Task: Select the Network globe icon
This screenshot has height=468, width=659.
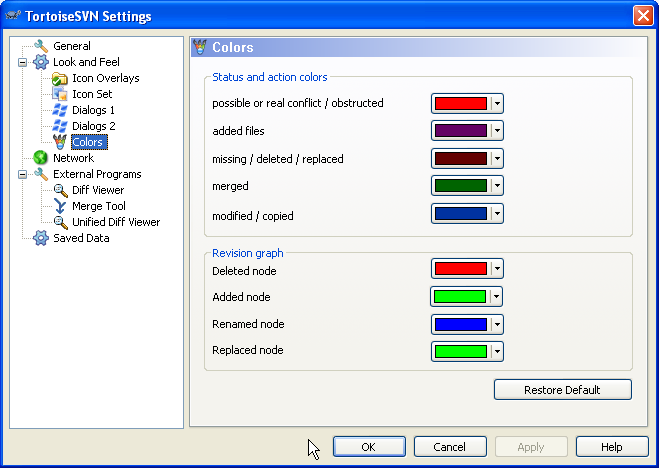Action: [x=41, y=158]
